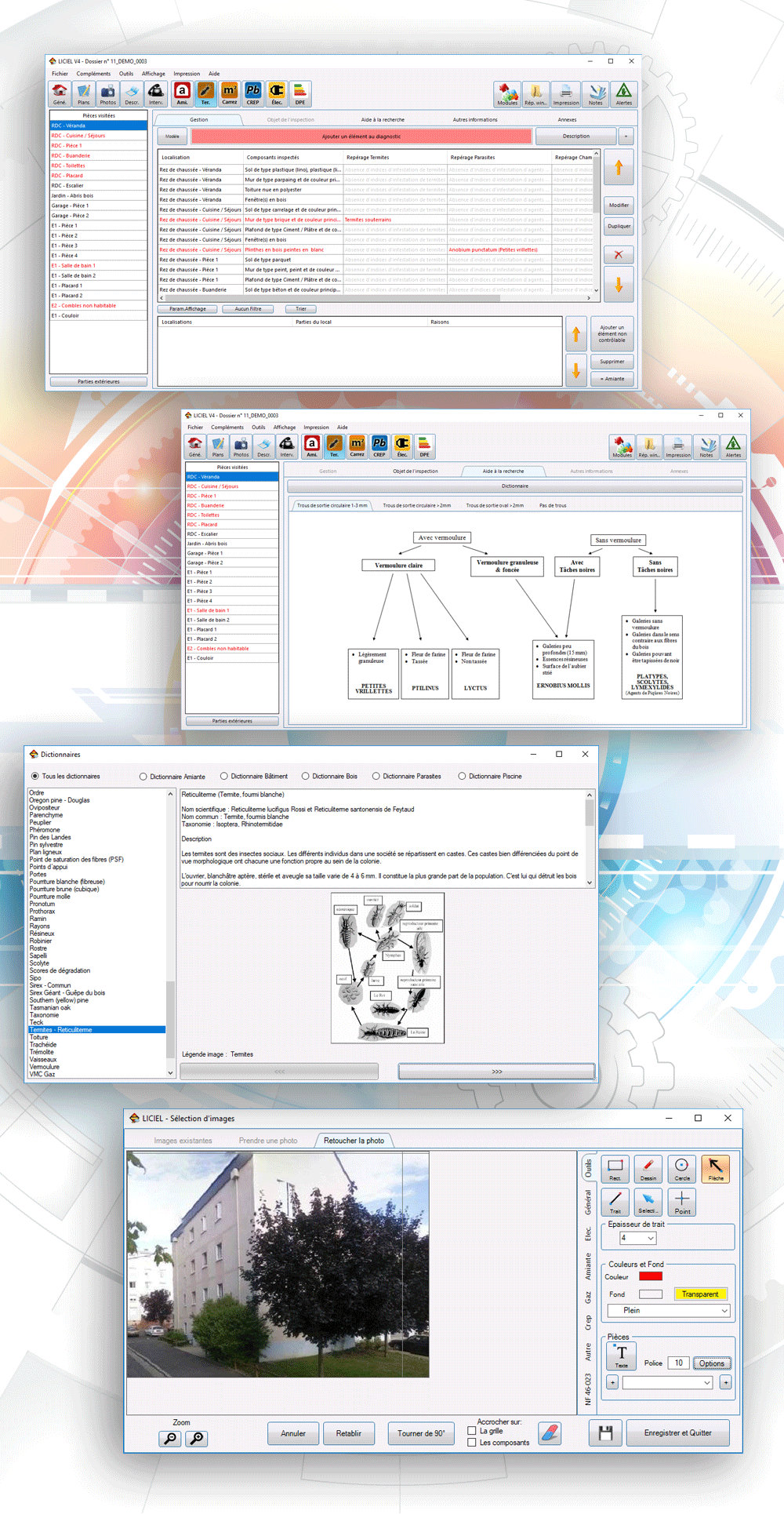Viewport: 784px width, 1514px height.
Task: Click the Point crosshair tool
Action: click(682, 1201)
